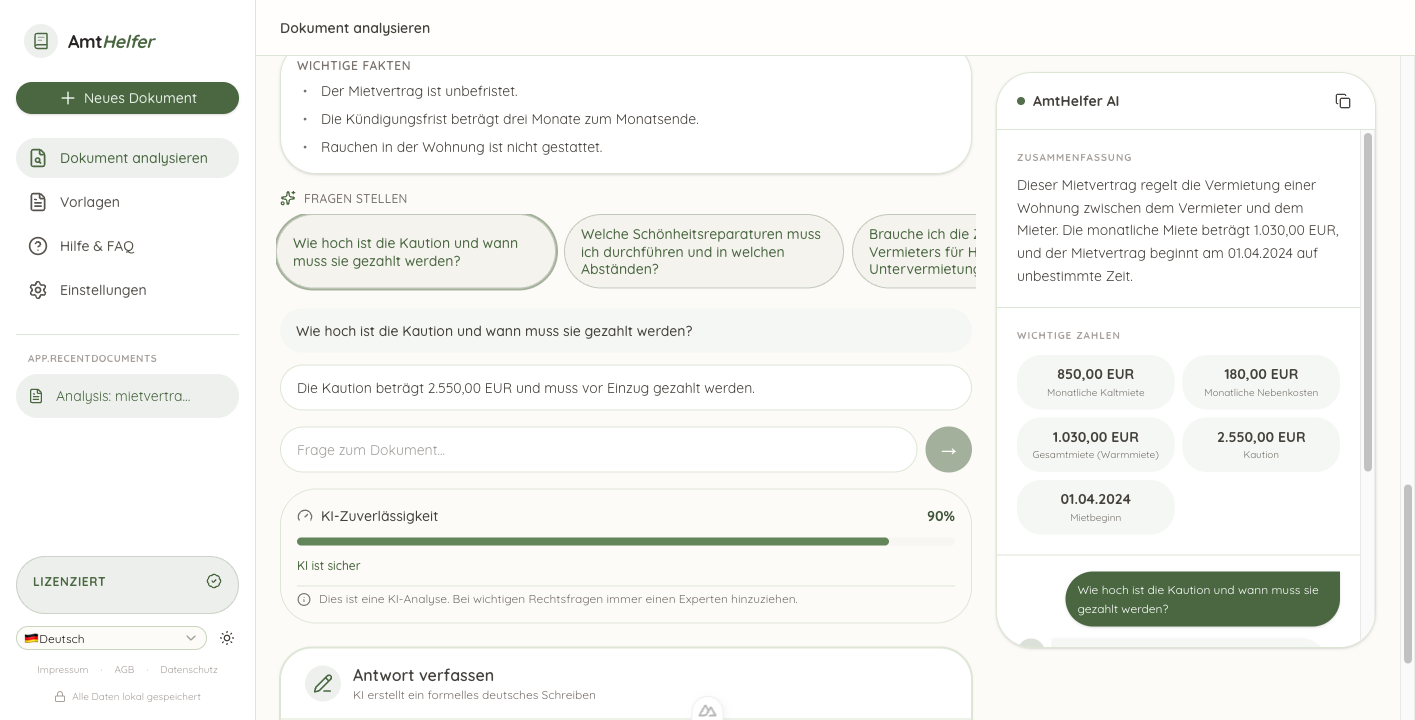Select the Schönheitsreparaturen suggested question

coord(703,251)
